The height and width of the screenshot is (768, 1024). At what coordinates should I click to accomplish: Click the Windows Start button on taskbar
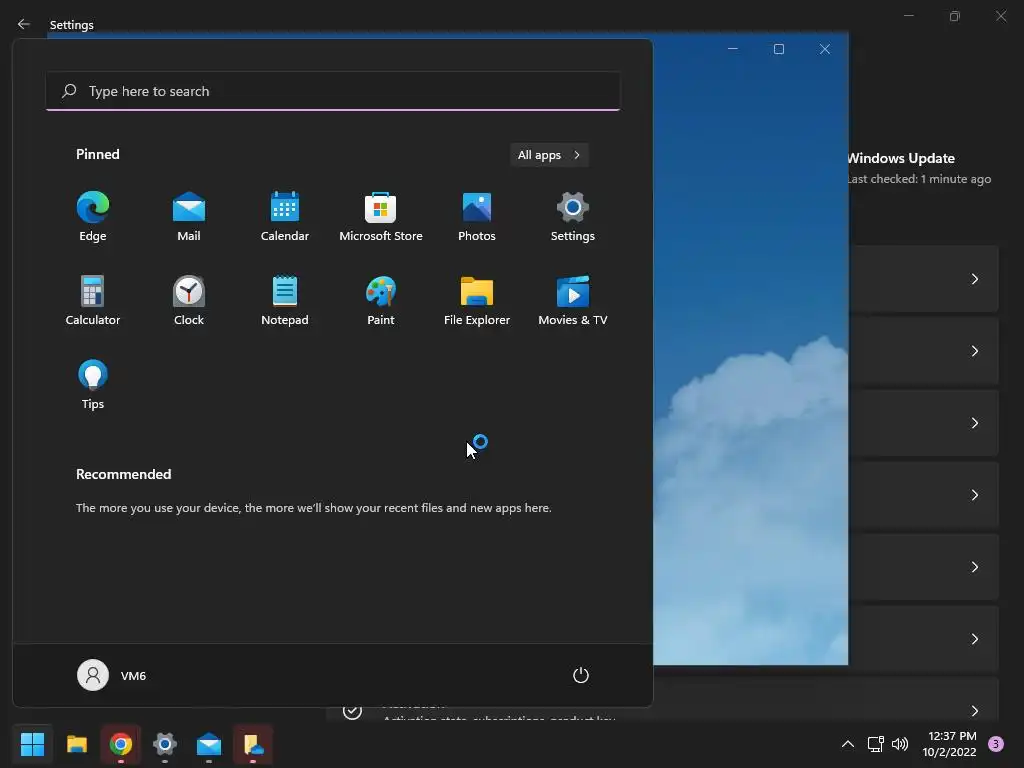coord(32,744)
